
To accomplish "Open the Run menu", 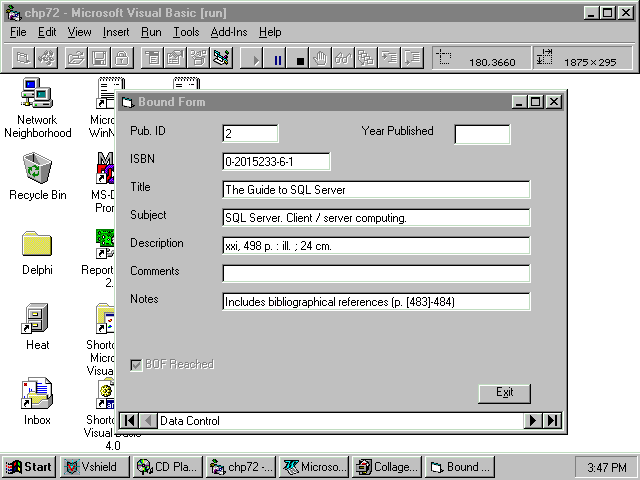I will pos(151,32).
